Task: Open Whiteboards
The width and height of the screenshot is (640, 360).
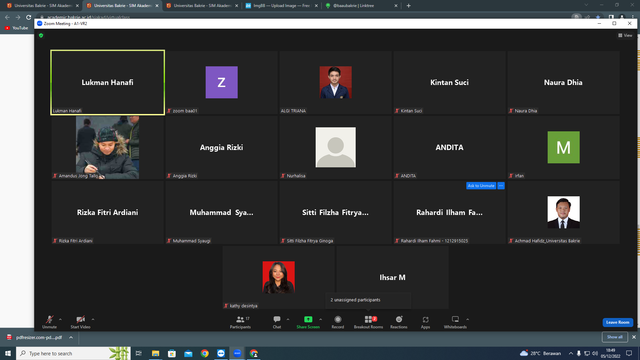Action: click(x=455, y=322)
